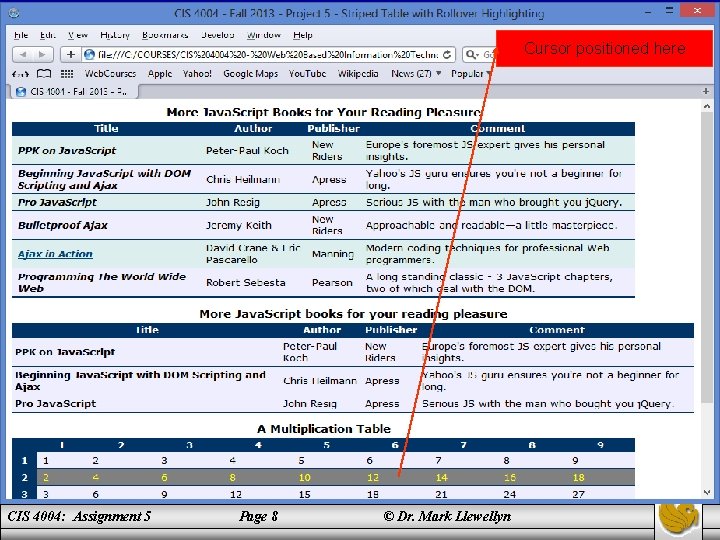The width and height of the screenshot is (720, 540).
Task: Open the Window menu
Action: 264,35
